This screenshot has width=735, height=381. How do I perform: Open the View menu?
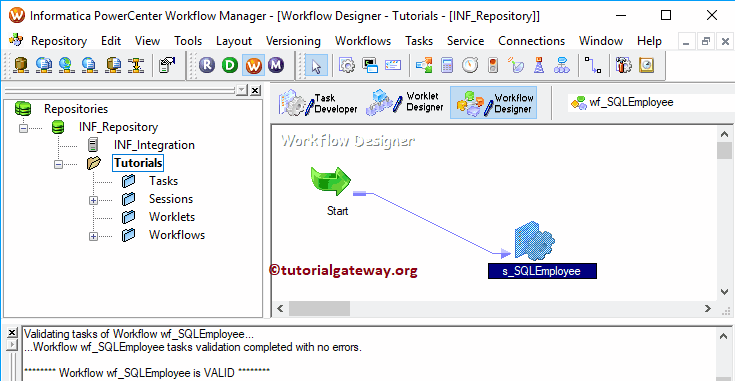148,41
